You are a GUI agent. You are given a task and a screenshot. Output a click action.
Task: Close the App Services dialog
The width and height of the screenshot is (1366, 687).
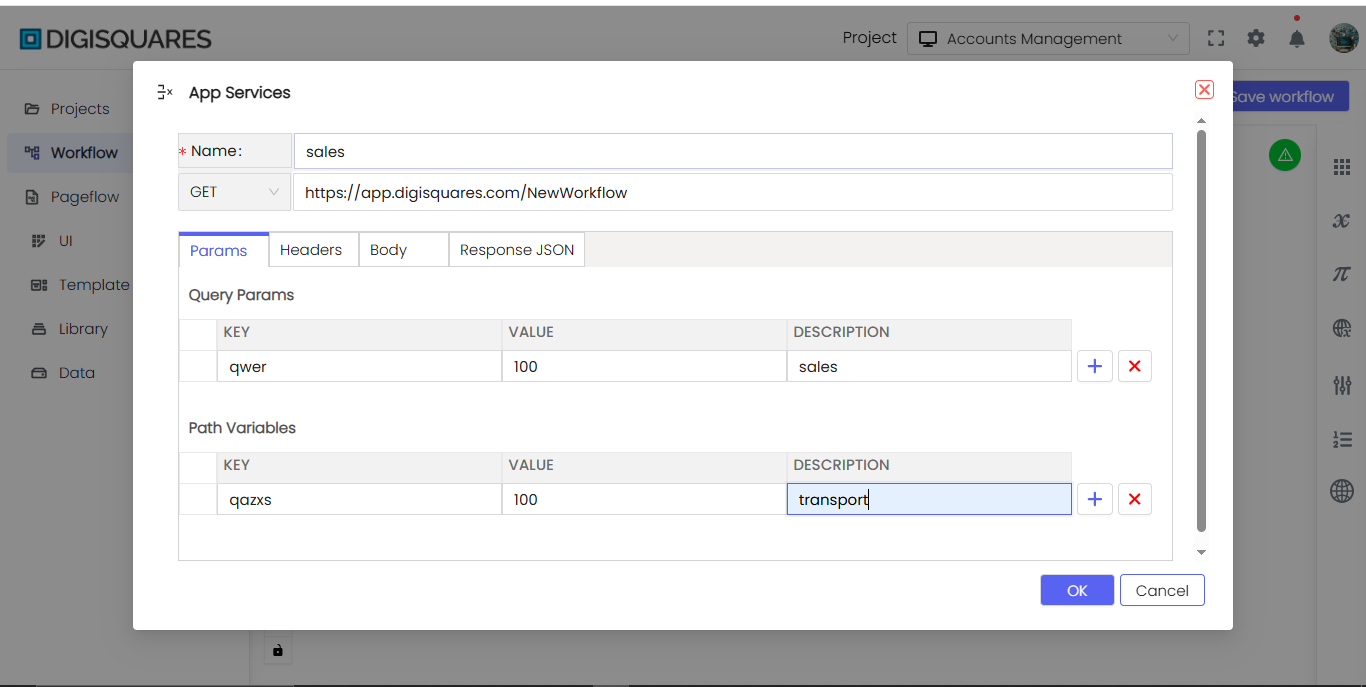1204,89
